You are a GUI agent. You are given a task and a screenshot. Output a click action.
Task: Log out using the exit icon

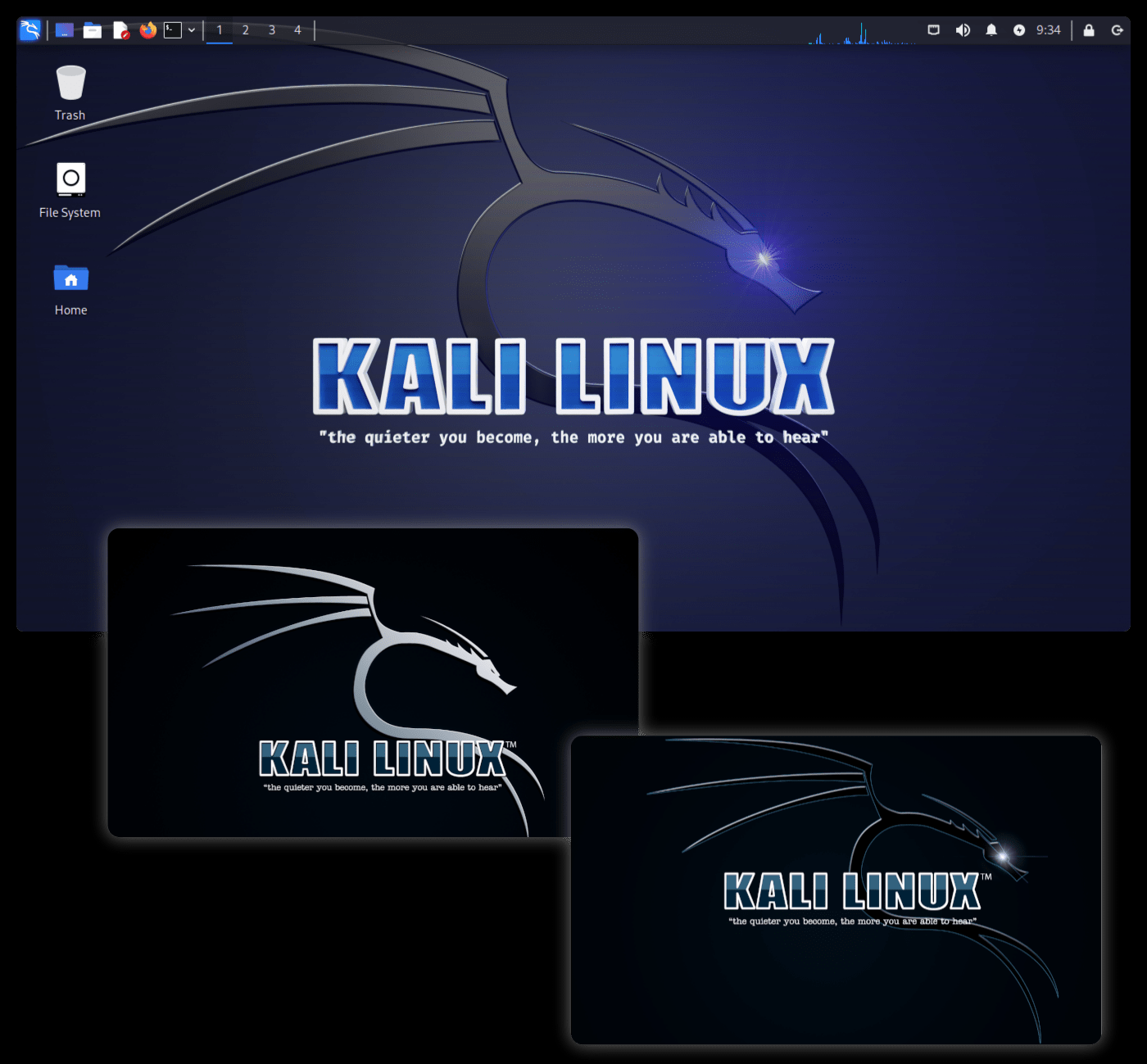click(x=1118, y=30)
